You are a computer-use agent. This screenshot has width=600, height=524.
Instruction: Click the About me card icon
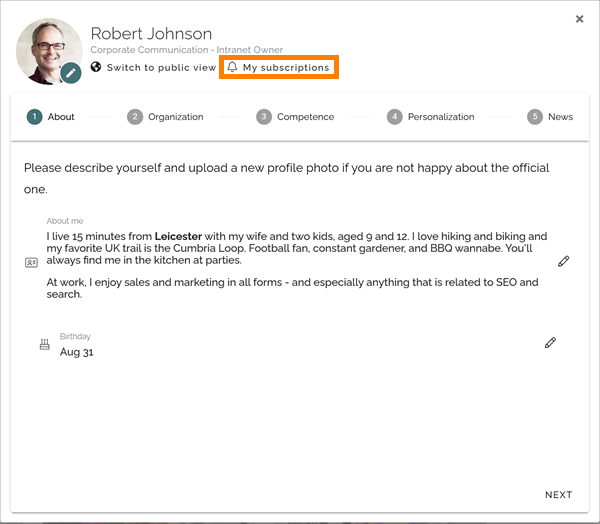[x=31, y=263]
